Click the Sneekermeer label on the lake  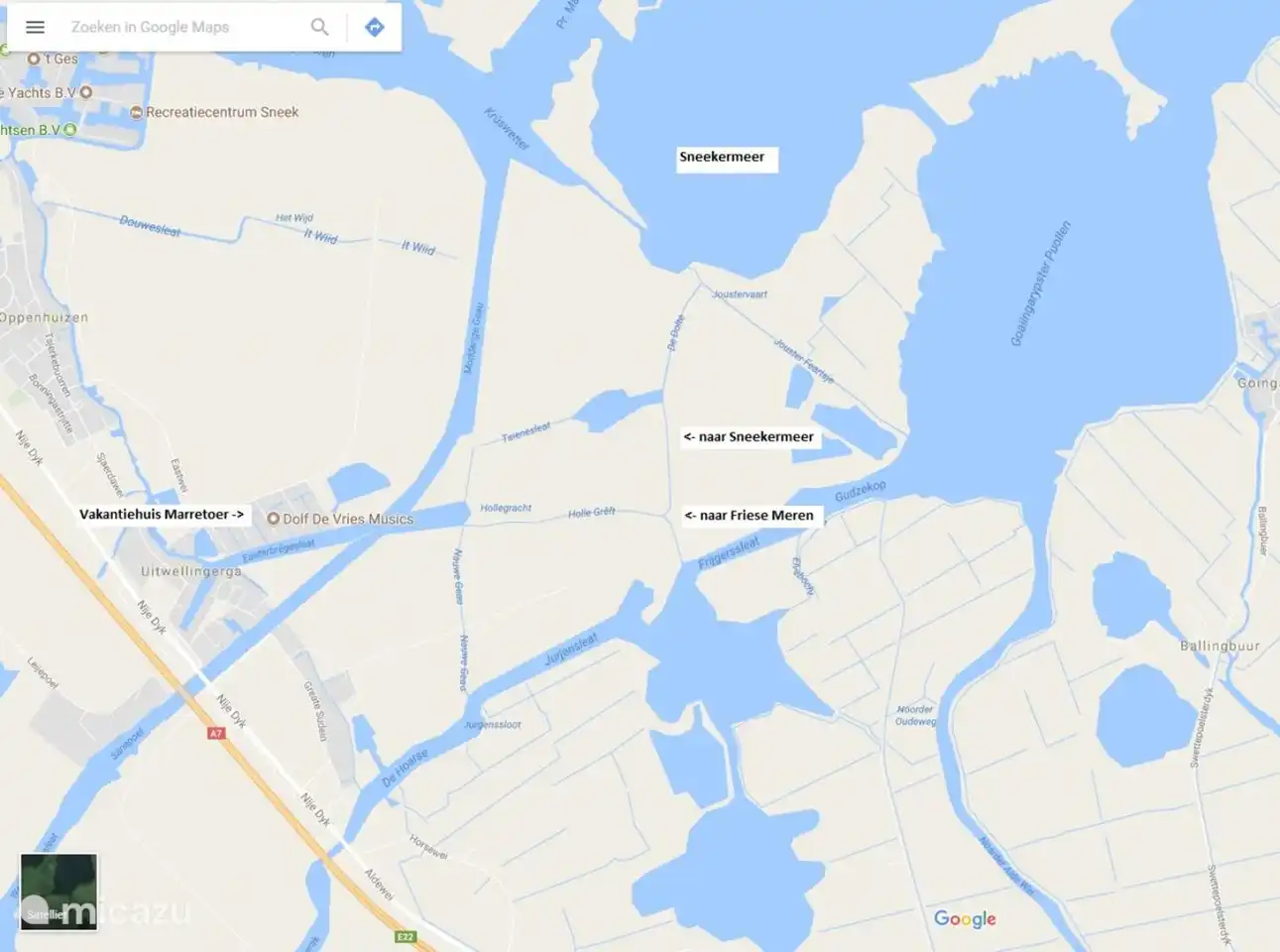[x=722, y=157]
